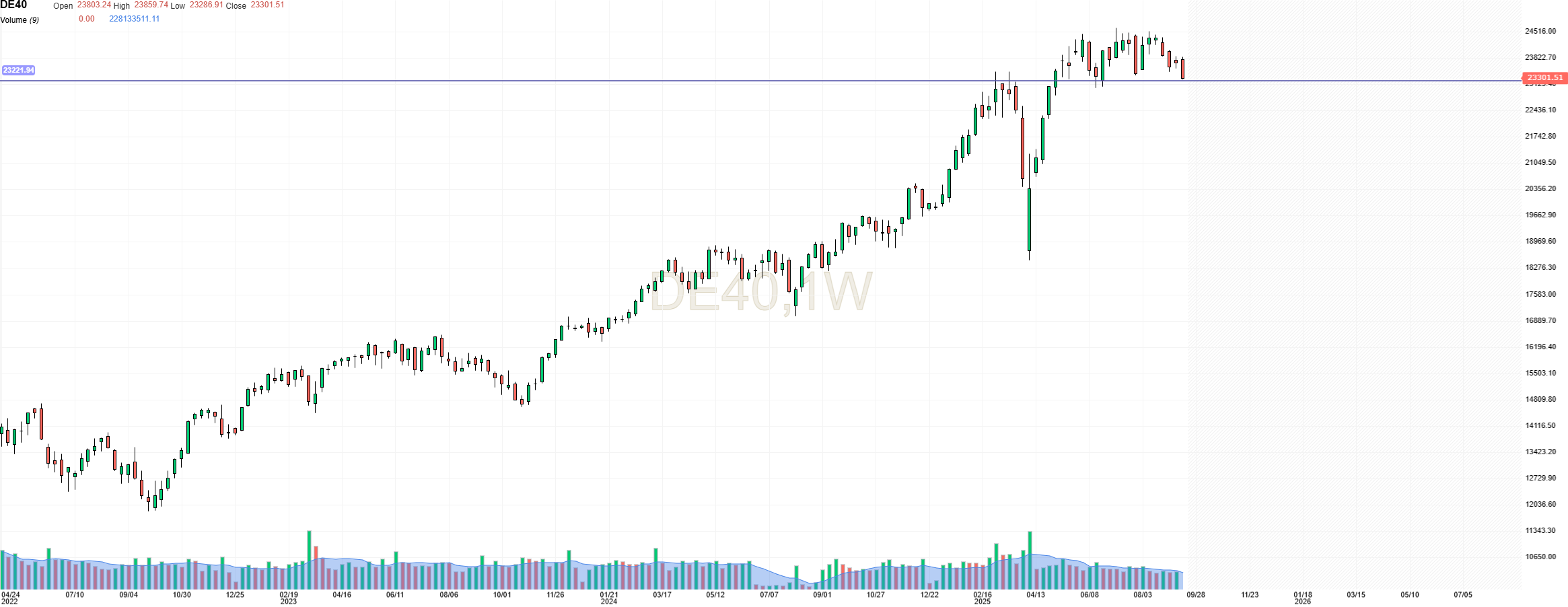The image size is (1568, 607).
Task: Click the Close price value 23301.51
Action: point(267,5)
